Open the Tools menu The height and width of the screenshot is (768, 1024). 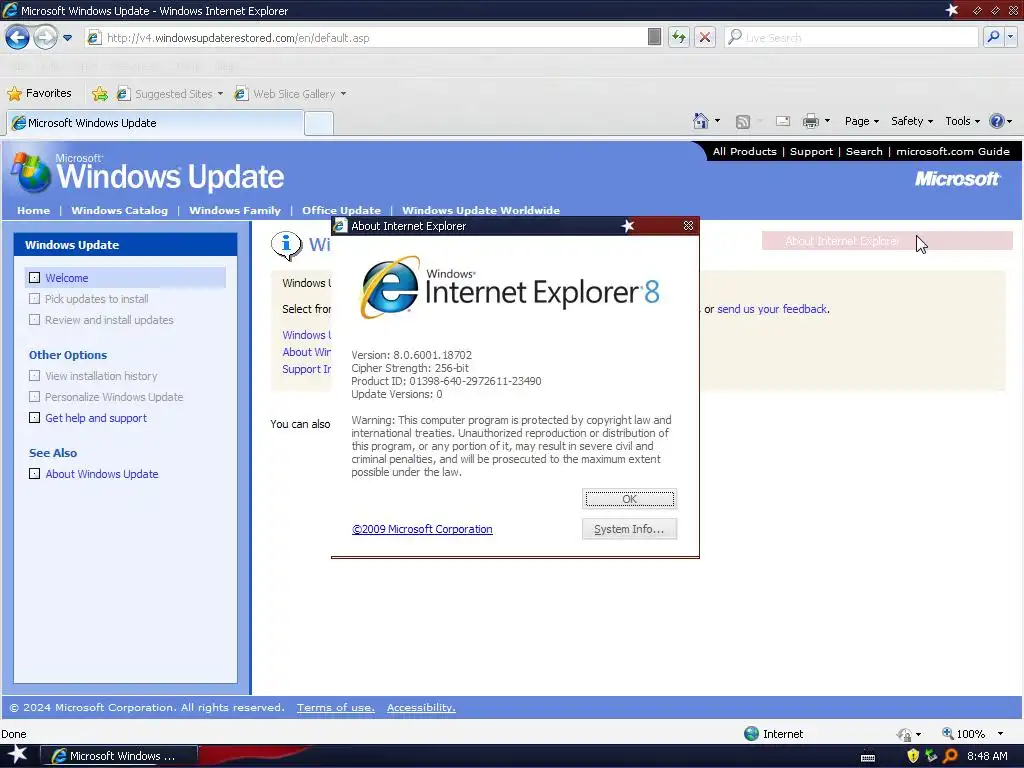pyautogui.click(x=962, y=121)
